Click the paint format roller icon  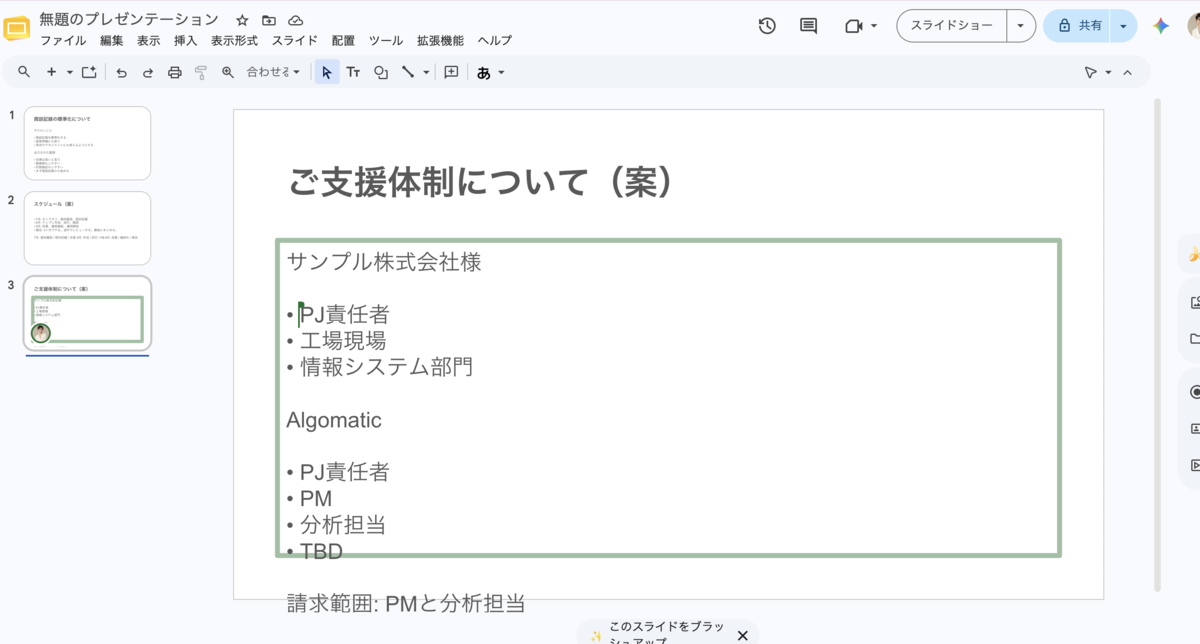point(201,72)
